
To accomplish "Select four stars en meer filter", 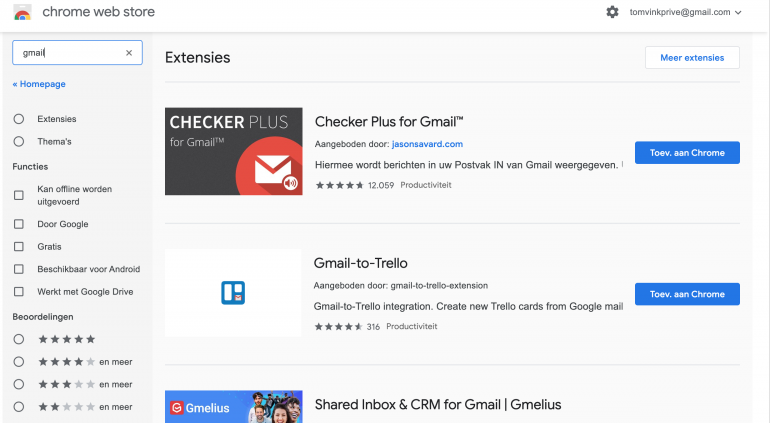I will point(19,362).
